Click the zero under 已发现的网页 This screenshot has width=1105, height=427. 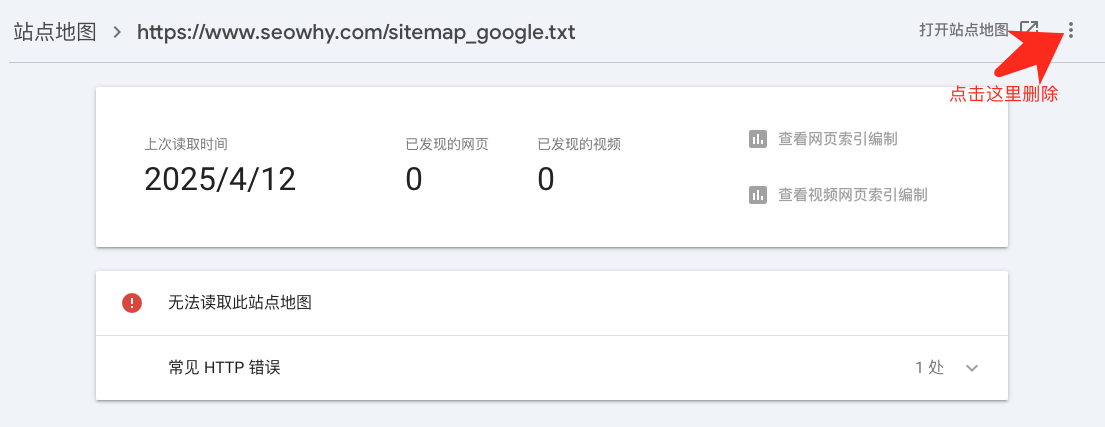(414, 179)
